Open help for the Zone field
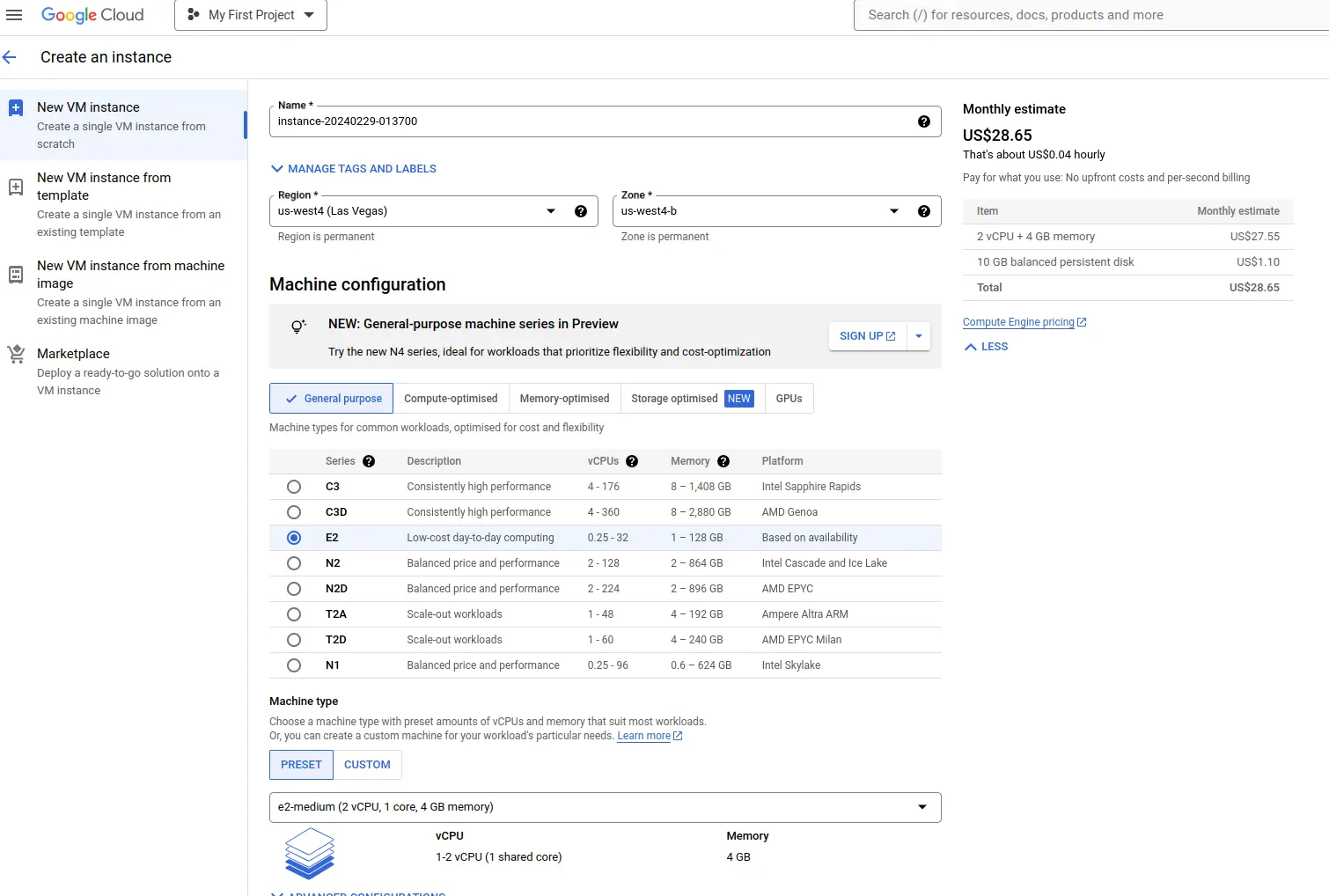This screenshot has height=896, width=1329. coord(924,211)
